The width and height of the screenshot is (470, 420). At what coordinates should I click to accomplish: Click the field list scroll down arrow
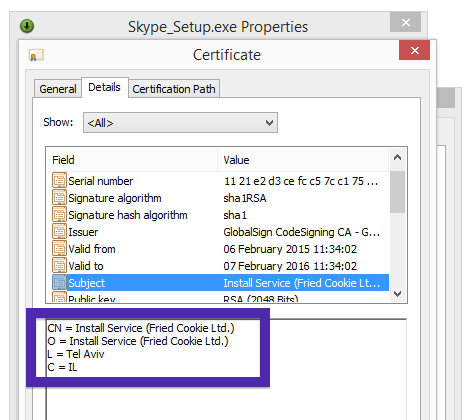(x=397, y=294)
